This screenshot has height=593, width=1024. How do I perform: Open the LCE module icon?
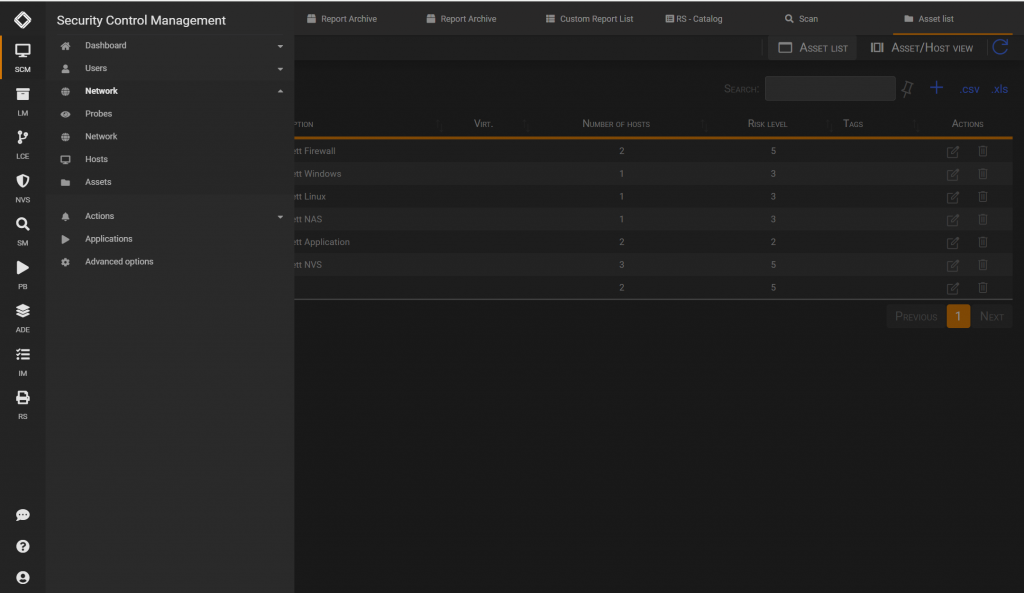[23, 144]
